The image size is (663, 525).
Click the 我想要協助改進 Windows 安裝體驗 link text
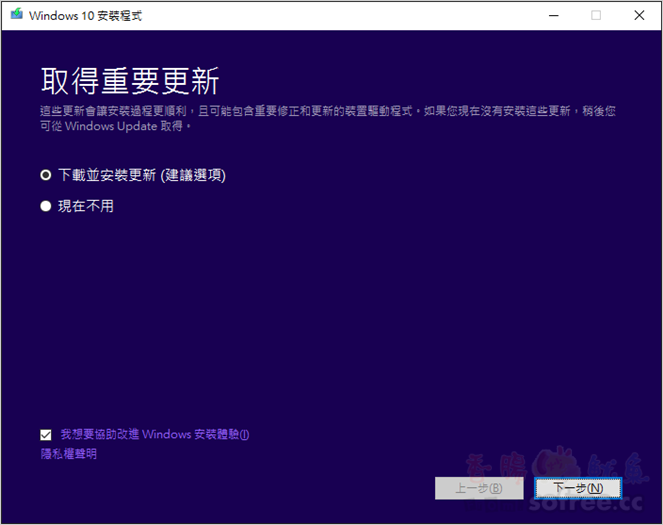(154, 435)
